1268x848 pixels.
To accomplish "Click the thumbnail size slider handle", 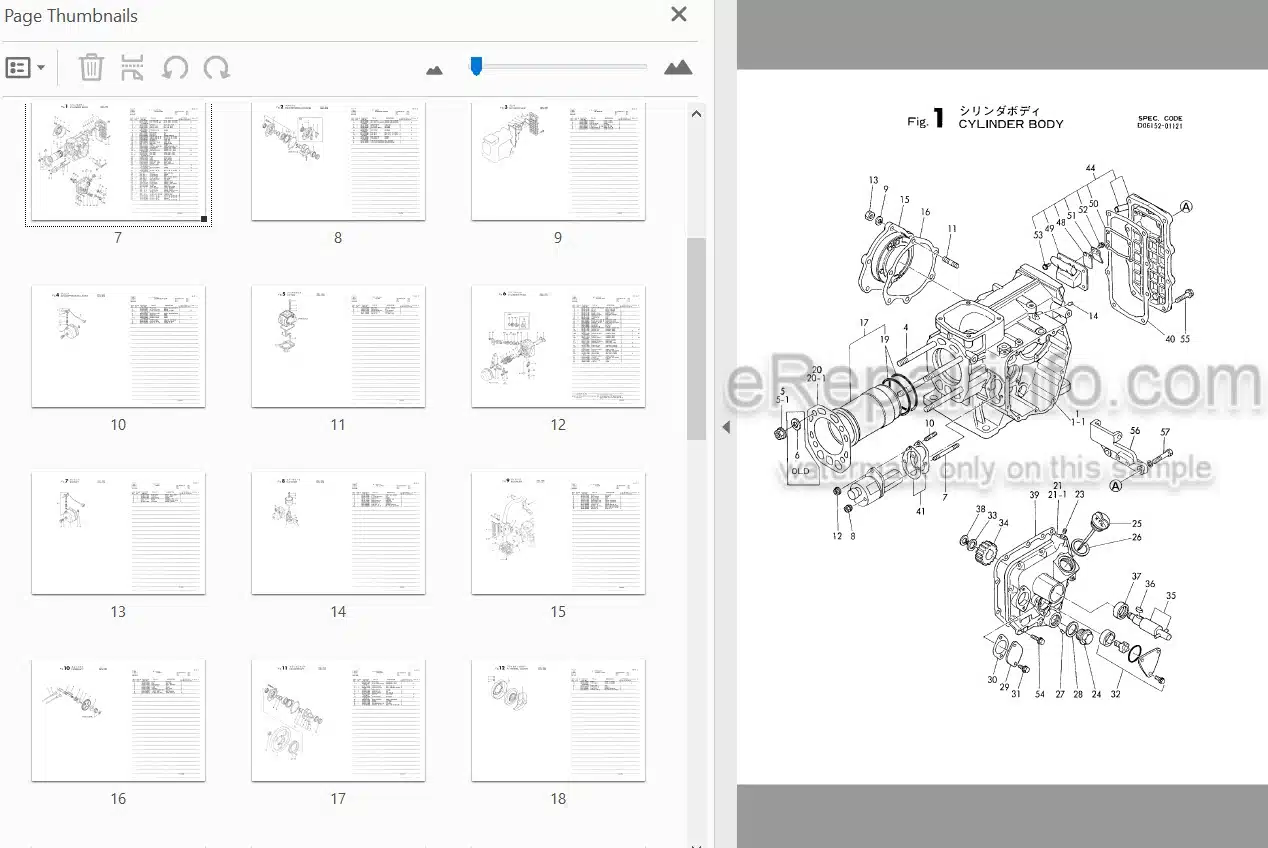I will (x=476, y=66).
